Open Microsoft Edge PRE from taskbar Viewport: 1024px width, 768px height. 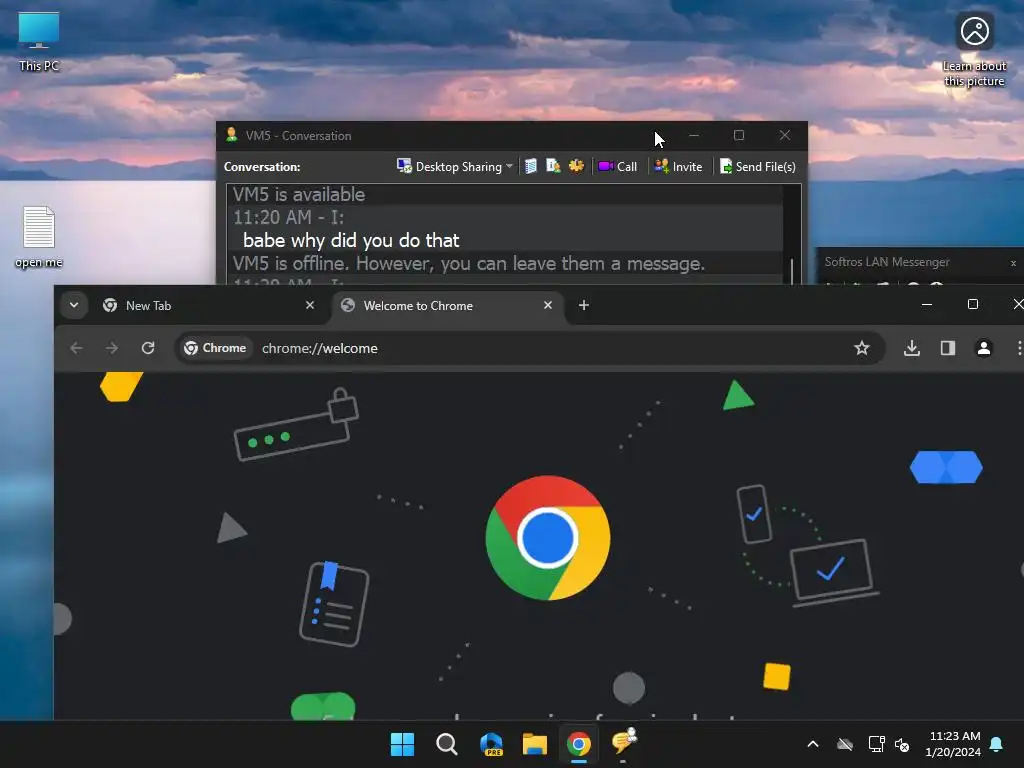[x=491, y=744]
